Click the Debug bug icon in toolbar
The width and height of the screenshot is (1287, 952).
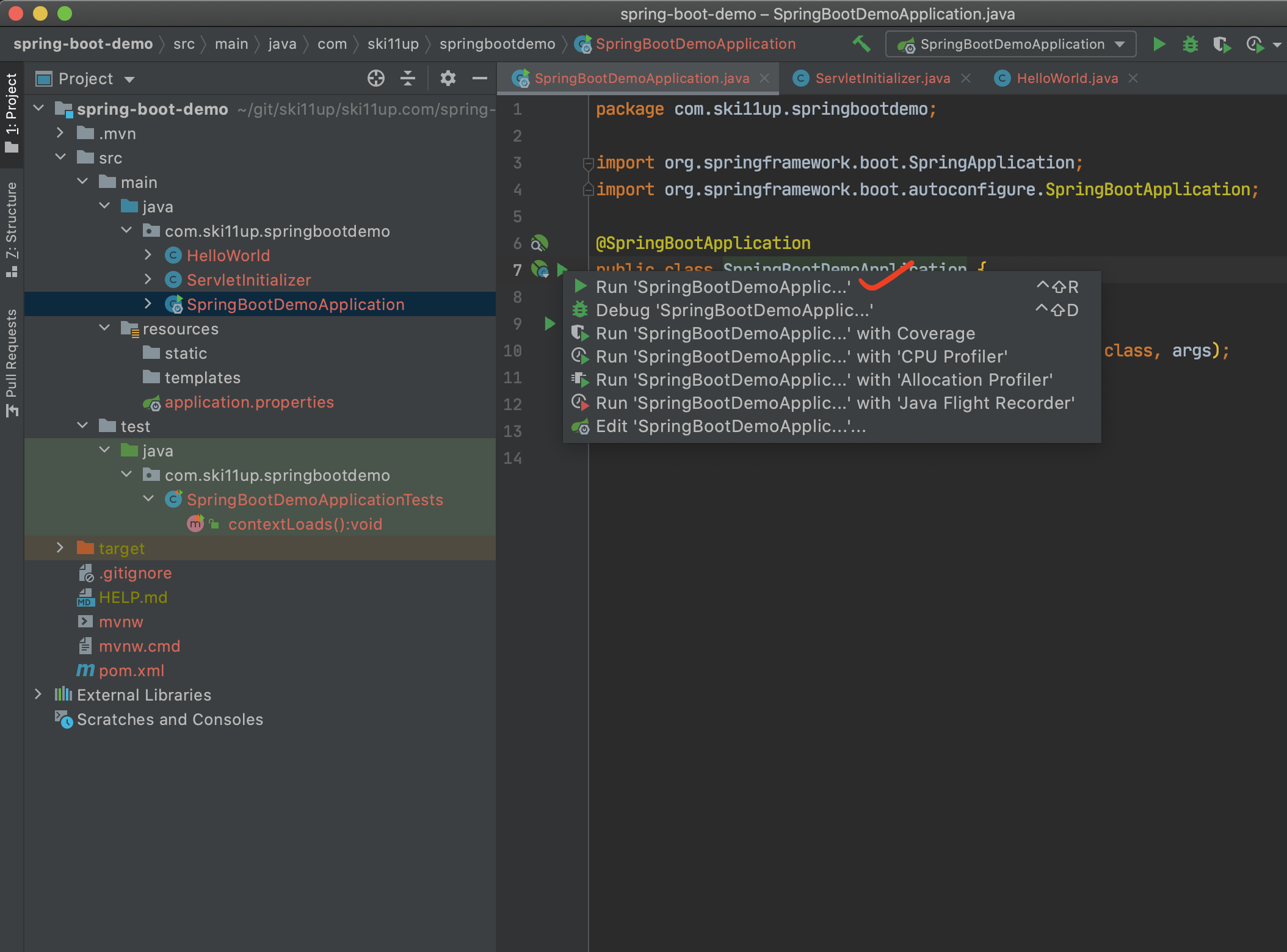1190,44
